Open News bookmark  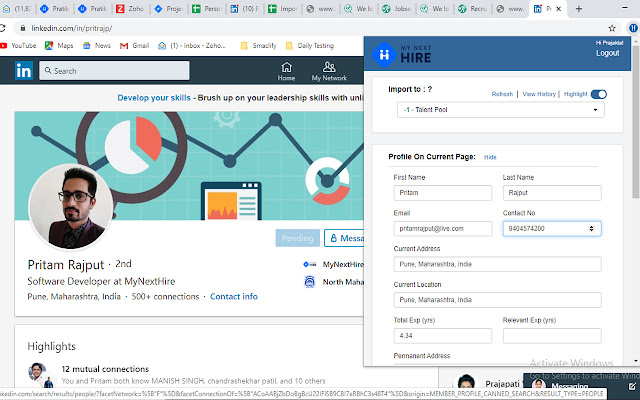pos(97,46)
